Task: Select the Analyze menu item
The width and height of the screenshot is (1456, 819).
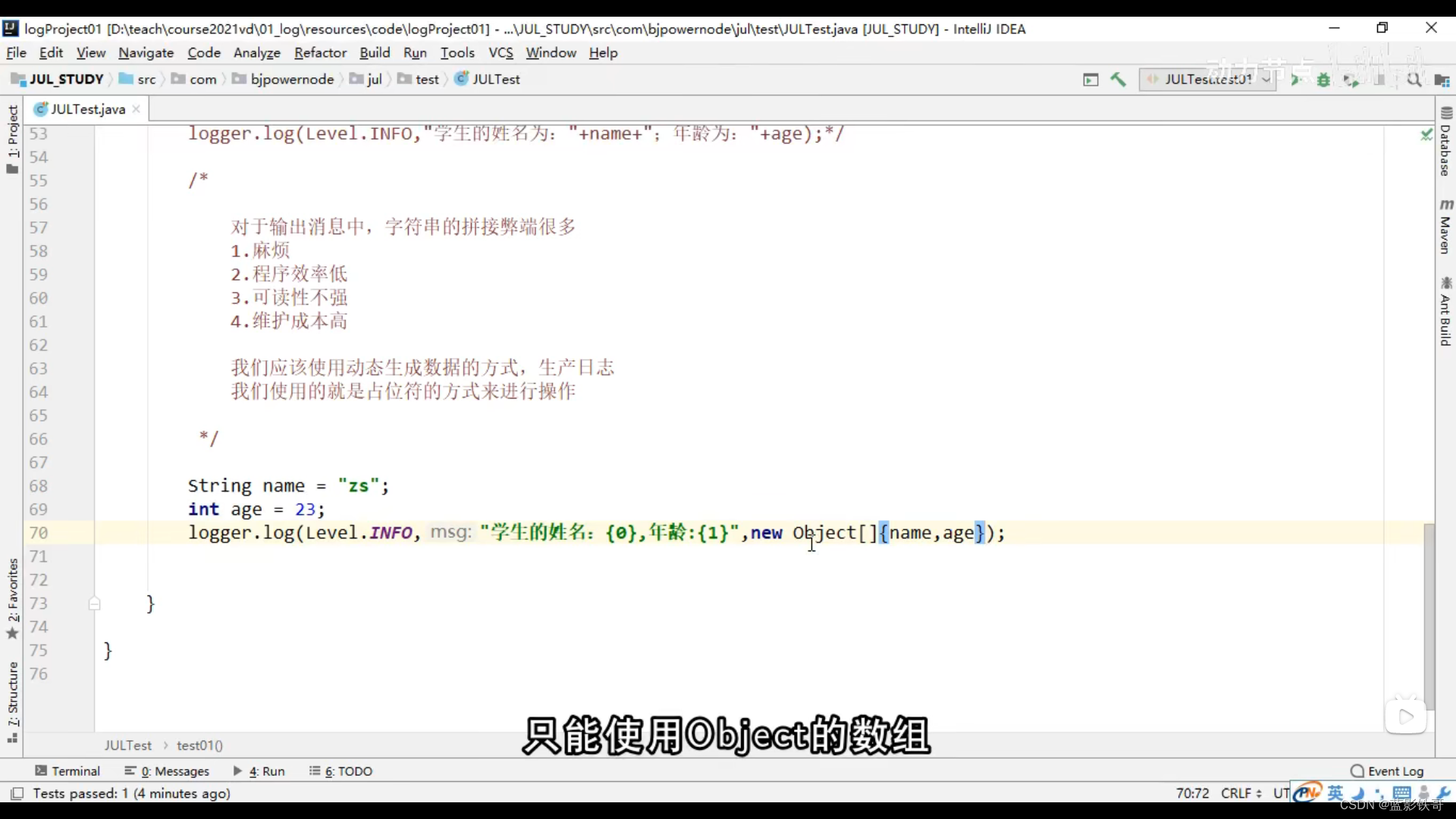Action: click(x=256, y=53)
